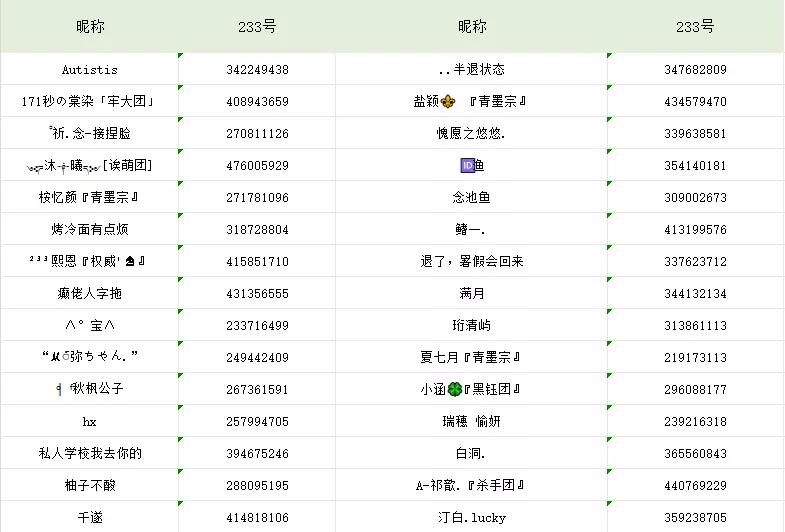Select the cell containing 414818106
Viewport: 785px width, 532px height.
[258, 517]
